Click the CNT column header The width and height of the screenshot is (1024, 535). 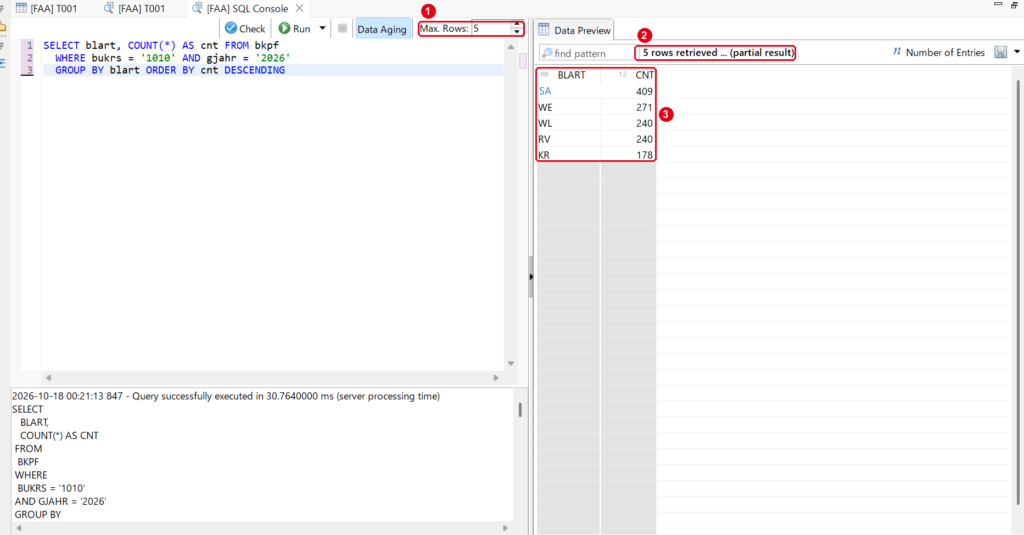(628, 75)
